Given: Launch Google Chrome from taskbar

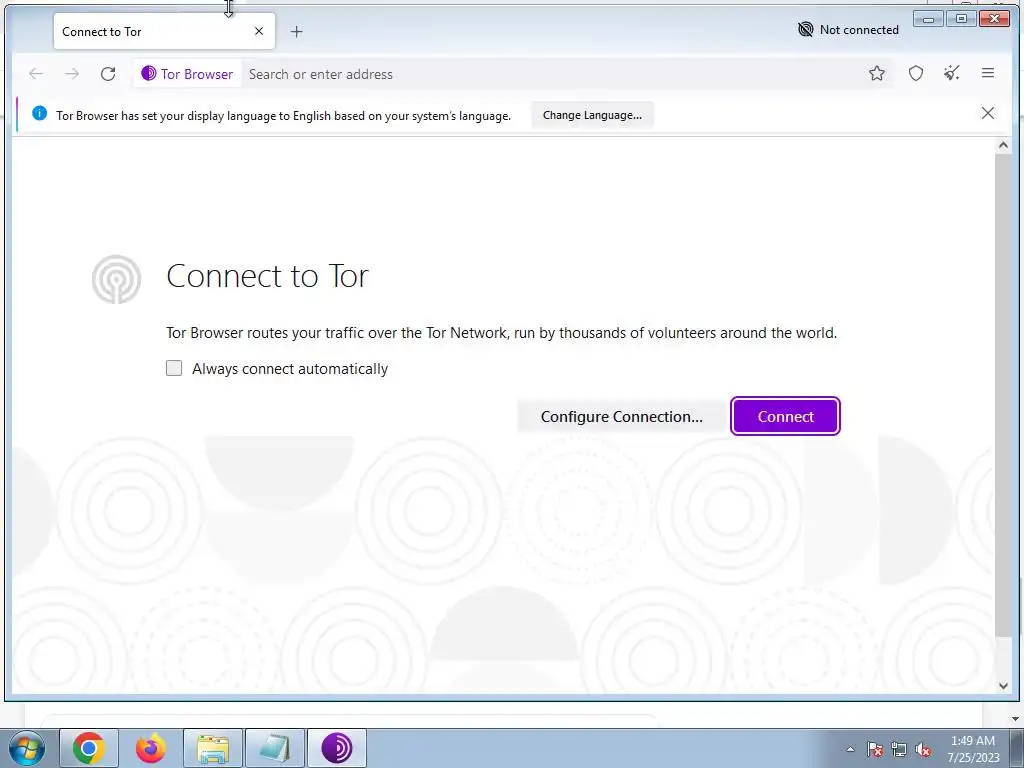Looking at the screenshot, I should (x=89, y=748).
